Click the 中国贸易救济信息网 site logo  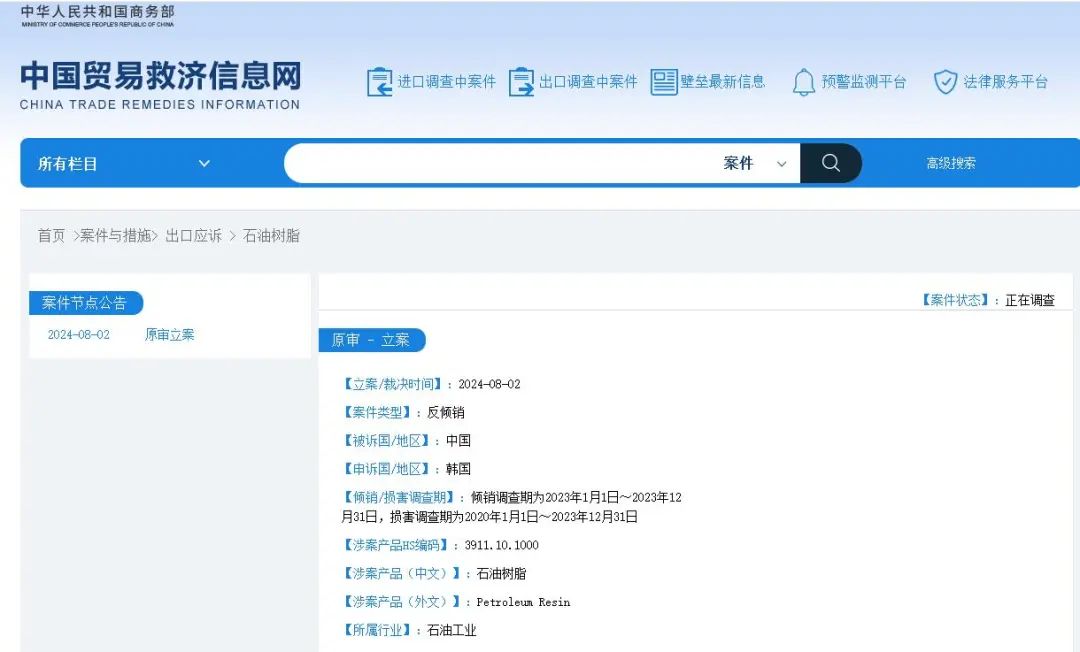[x=160, y=85]
